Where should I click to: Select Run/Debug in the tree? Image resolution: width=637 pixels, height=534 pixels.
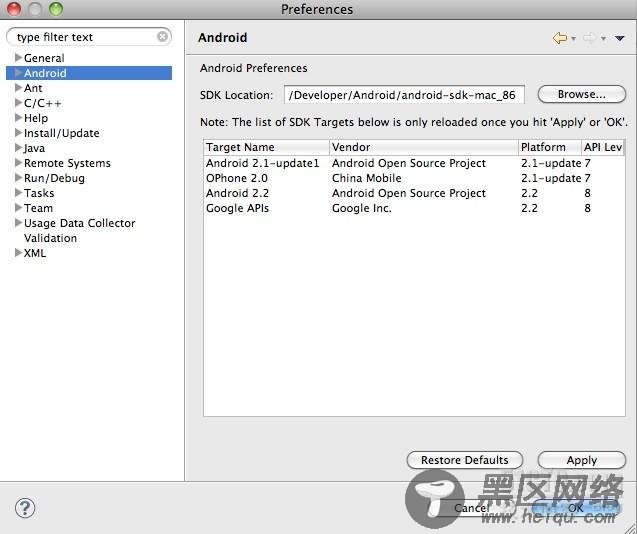(x=54, y=178)
